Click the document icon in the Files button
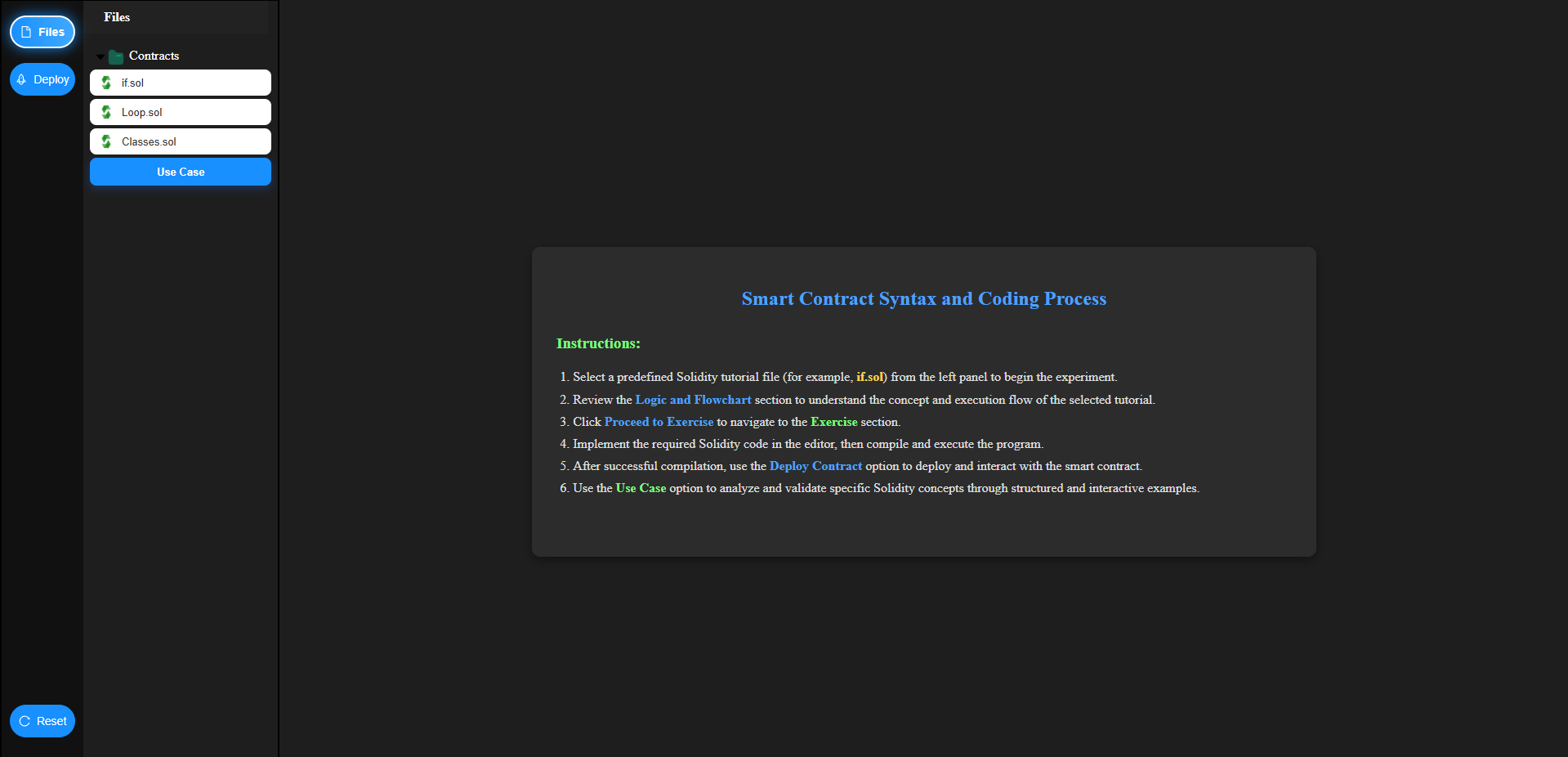Viewport: 1568px width, 757px height. (26, 31)
